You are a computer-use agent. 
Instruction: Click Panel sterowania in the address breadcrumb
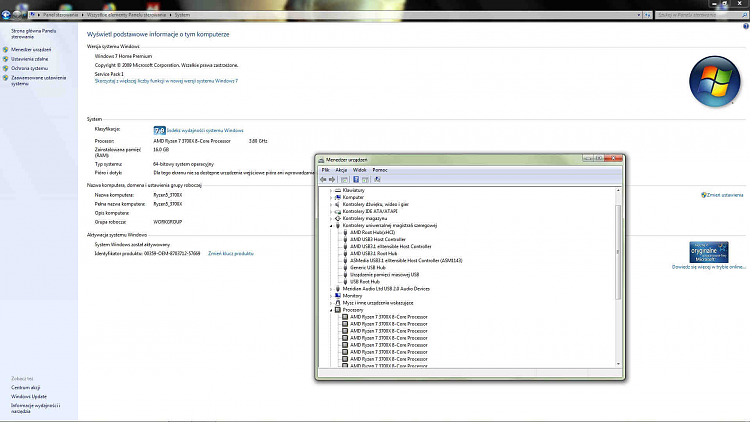60,15
